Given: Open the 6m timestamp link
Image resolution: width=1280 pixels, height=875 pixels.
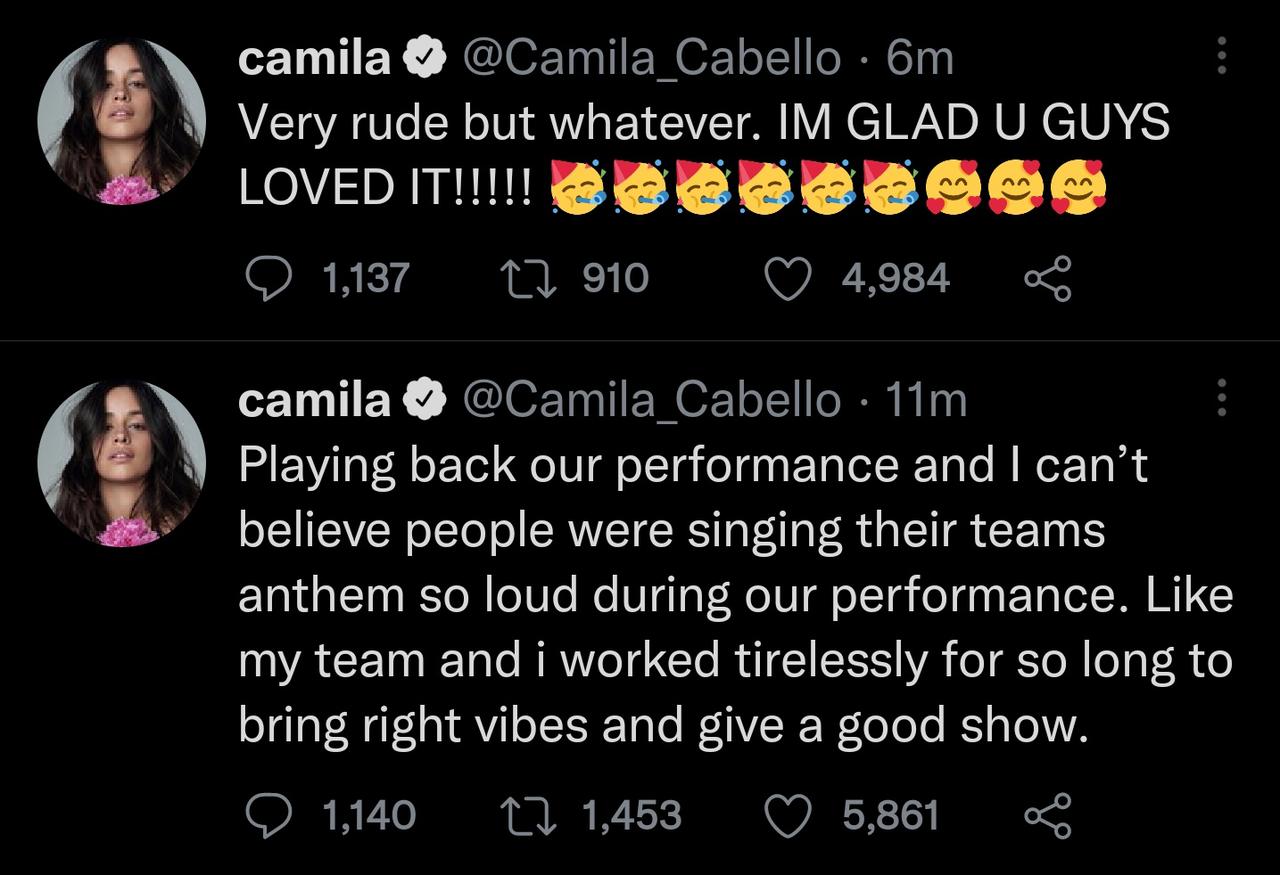Looking at the screenshot, I should click(920, 59).
